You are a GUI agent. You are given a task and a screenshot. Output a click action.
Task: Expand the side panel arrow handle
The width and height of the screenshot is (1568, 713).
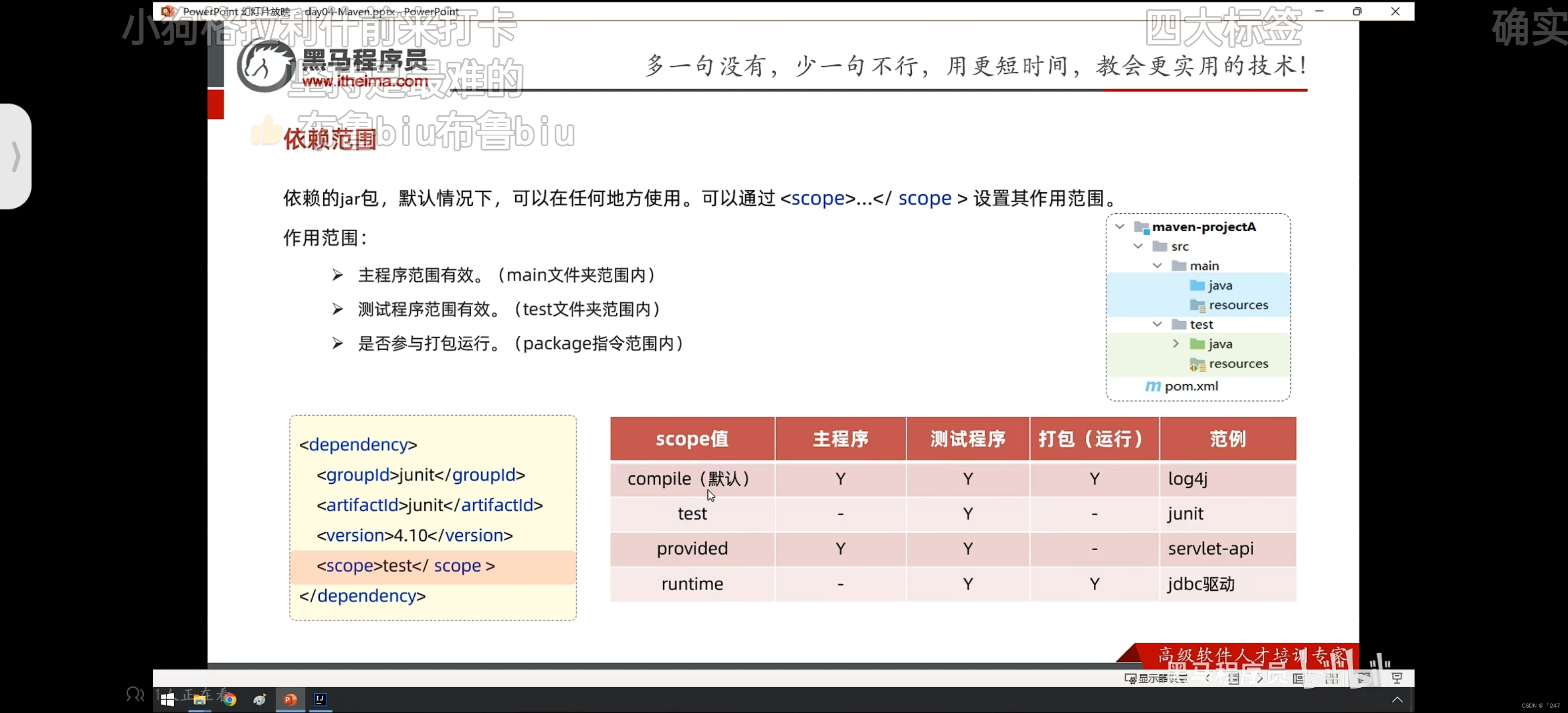16,156
